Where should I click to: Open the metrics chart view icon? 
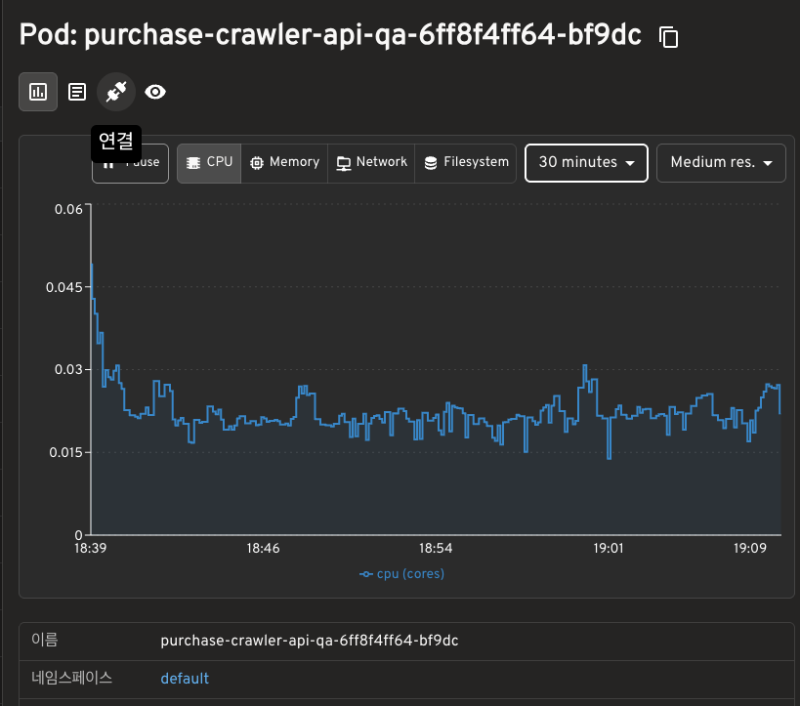pos(38,92)
